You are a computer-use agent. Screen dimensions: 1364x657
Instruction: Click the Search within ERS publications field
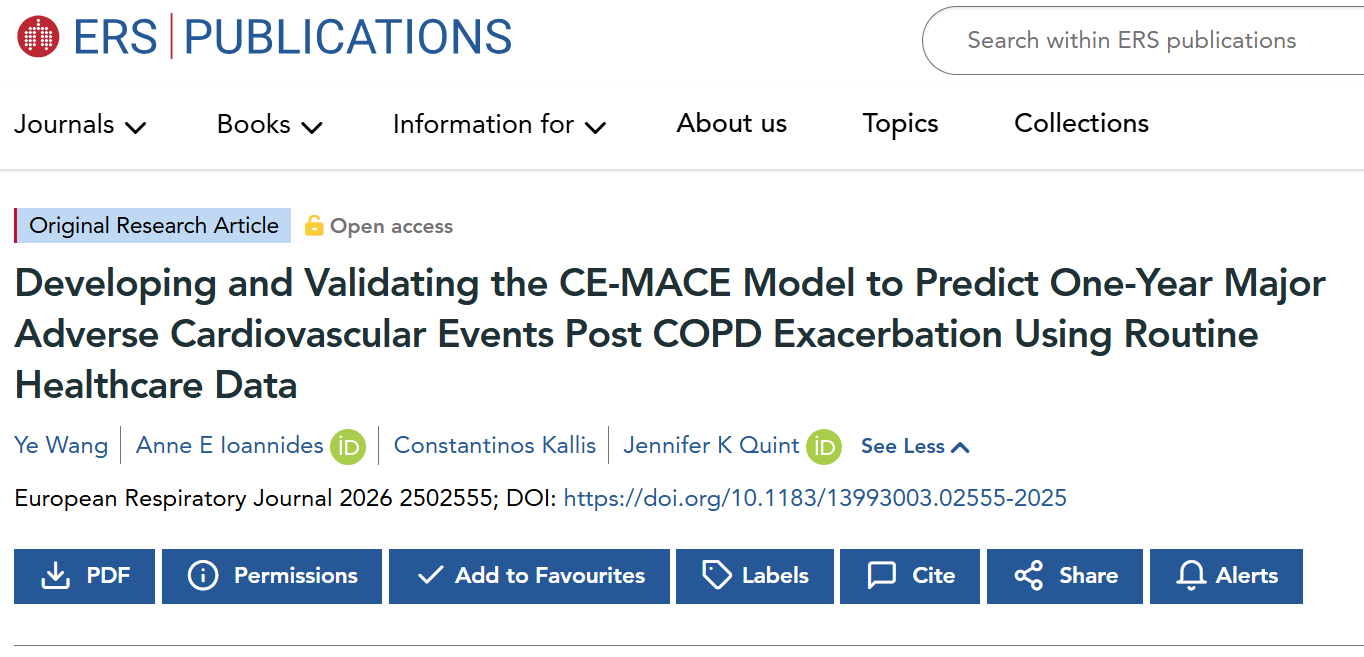[1140, 41]
